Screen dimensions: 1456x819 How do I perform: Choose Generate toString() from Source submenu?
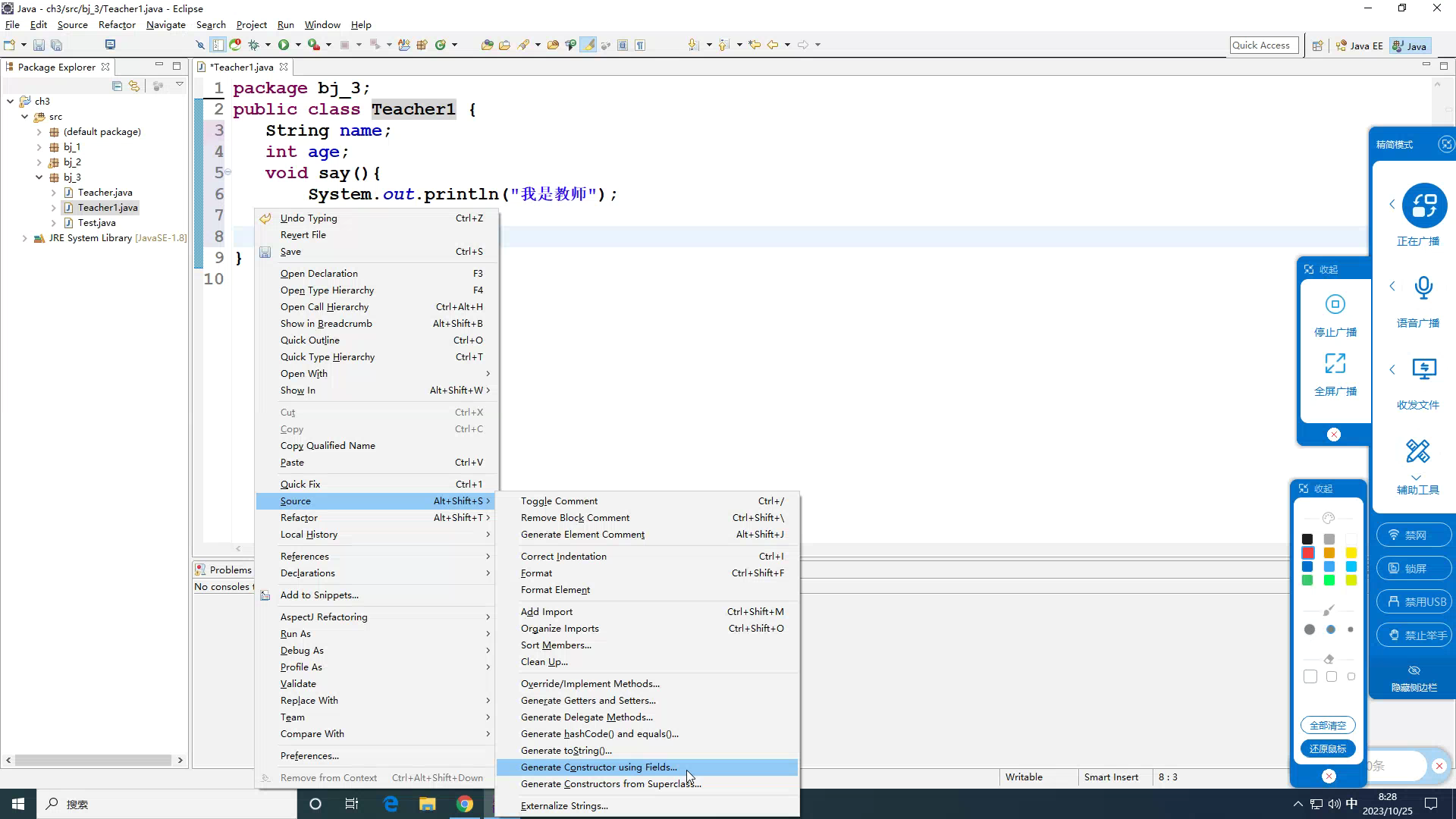(566, 751)
